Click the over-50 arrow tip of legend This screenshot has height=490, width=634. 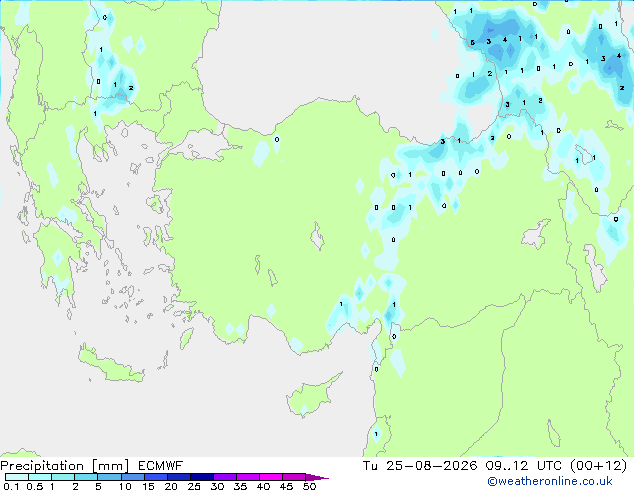point(317,477)
